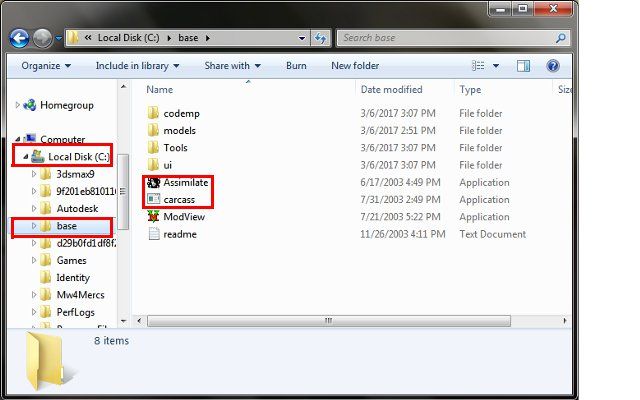Sort by the Name column header
The width and height of the screenshot is (640, 400).
[x=159, y=89]
